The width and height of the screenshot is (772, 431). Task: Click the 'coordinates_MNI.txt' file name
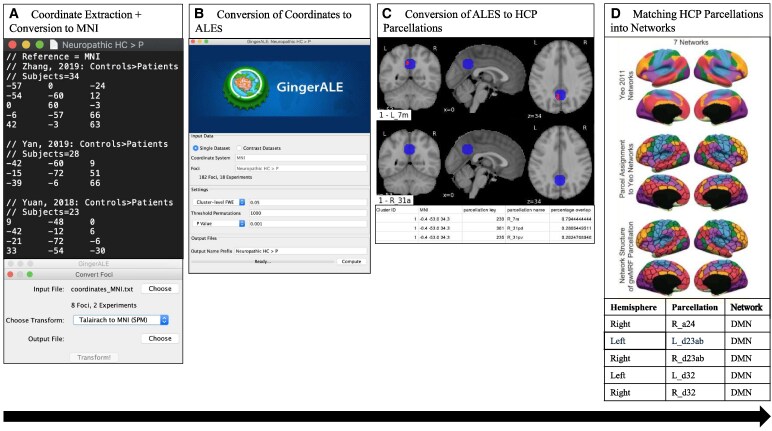[102, 289]
